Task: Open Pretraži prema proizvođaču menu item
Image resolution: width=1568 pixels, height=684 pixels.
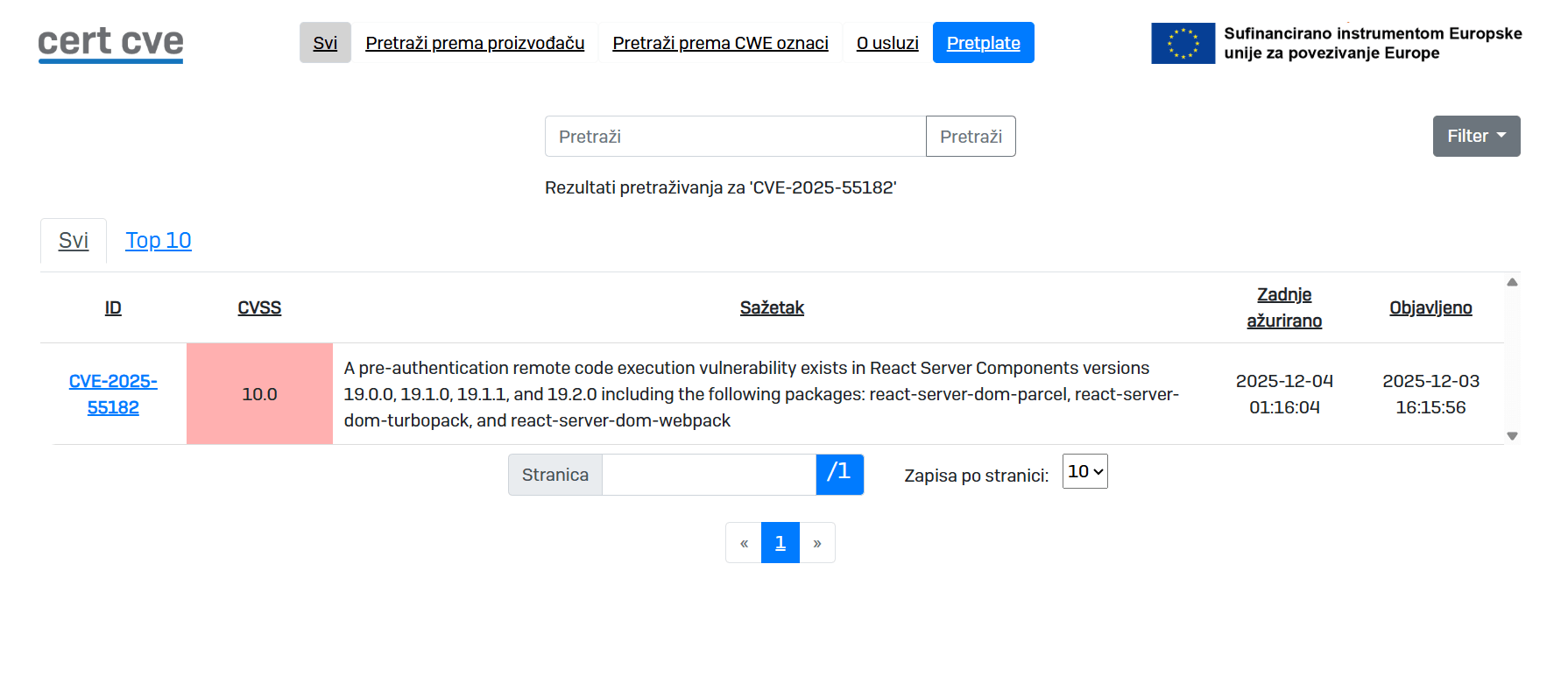Action: click(475, 43)
